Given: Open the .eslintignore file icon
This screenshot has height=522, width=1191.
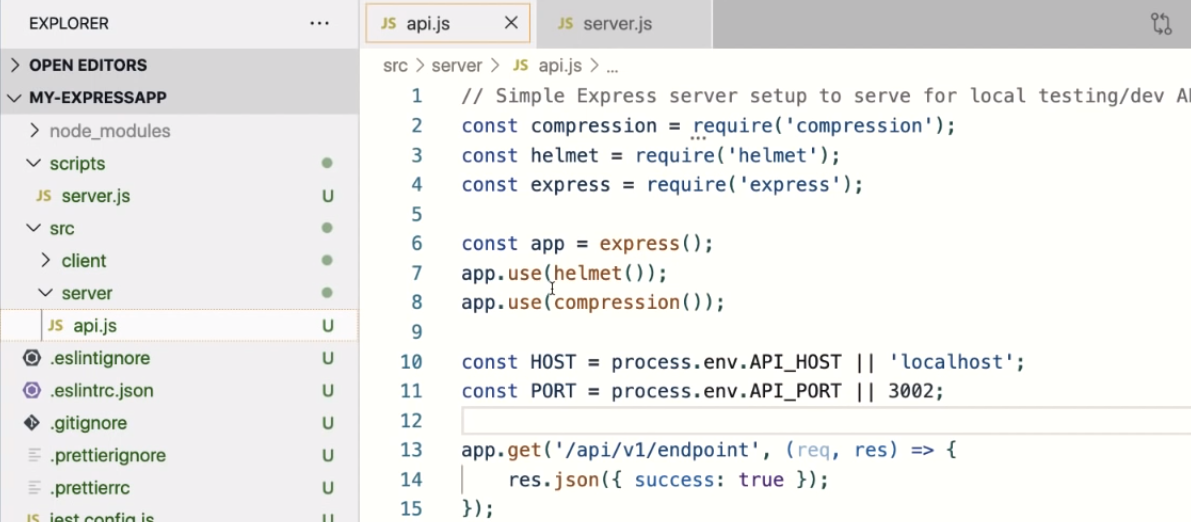Looking at the screenshot, I should pyautogui.click(x=32, y=358).
